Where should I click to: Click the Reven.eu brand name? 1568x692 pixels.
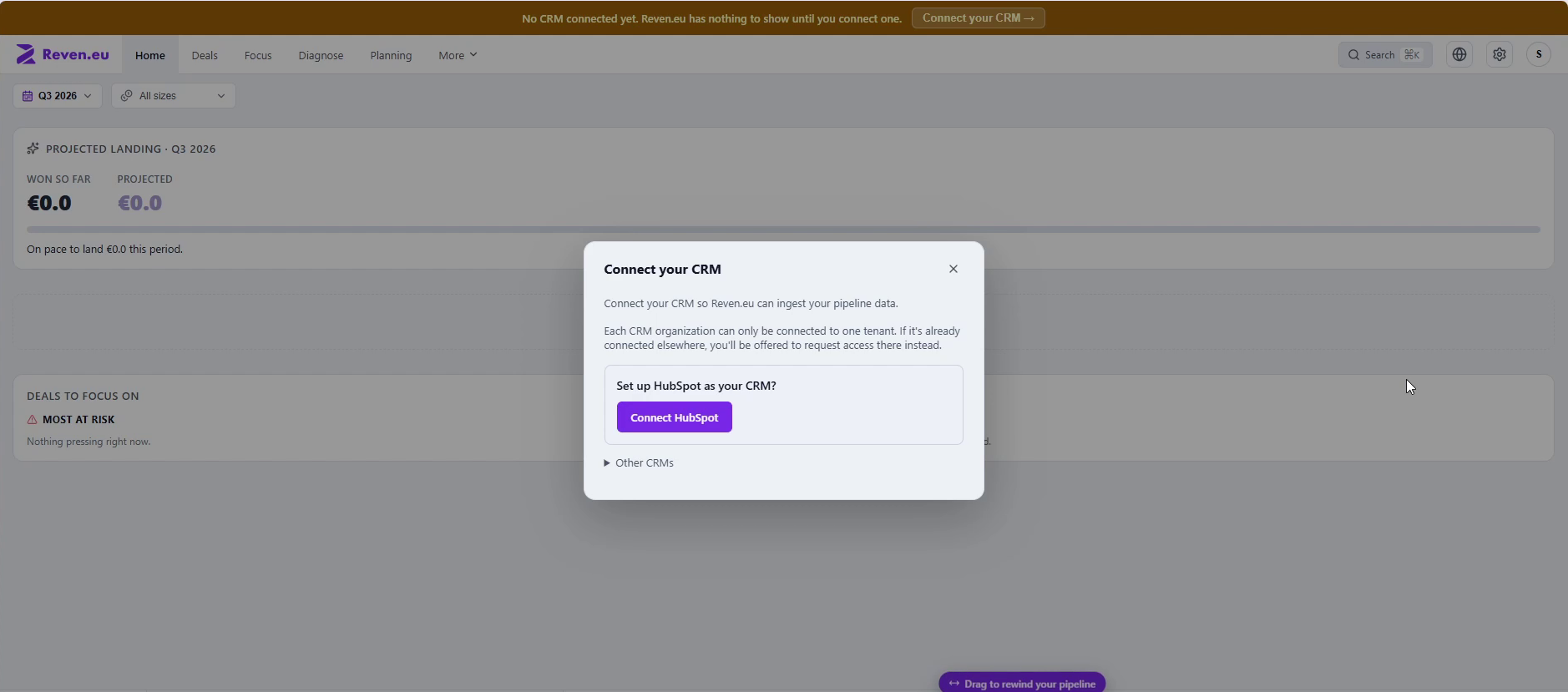coord(76,54)
